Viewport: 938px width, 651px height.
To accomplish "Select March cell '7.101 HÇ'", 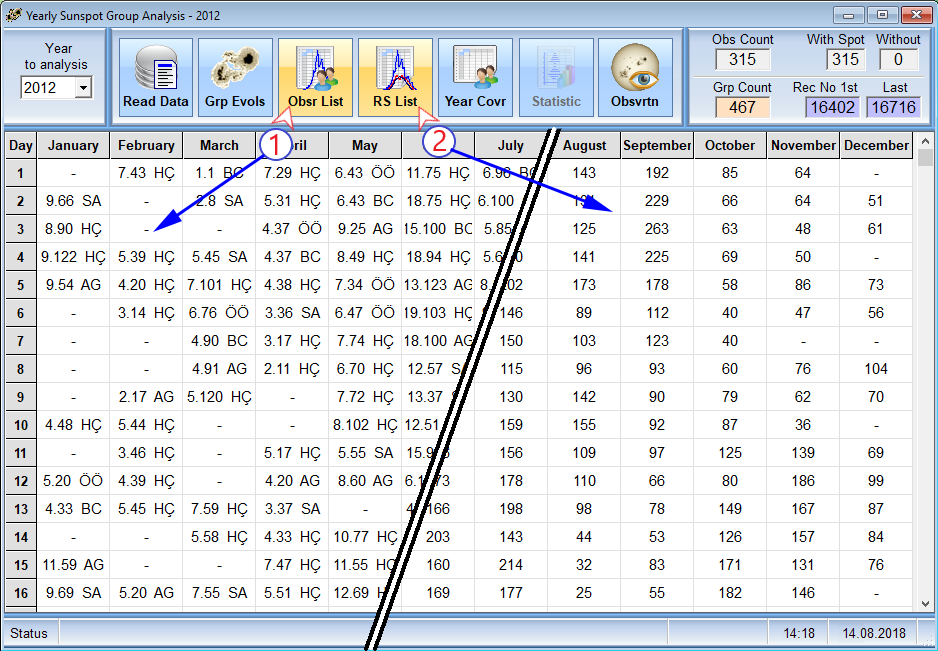I will (219, 285).
